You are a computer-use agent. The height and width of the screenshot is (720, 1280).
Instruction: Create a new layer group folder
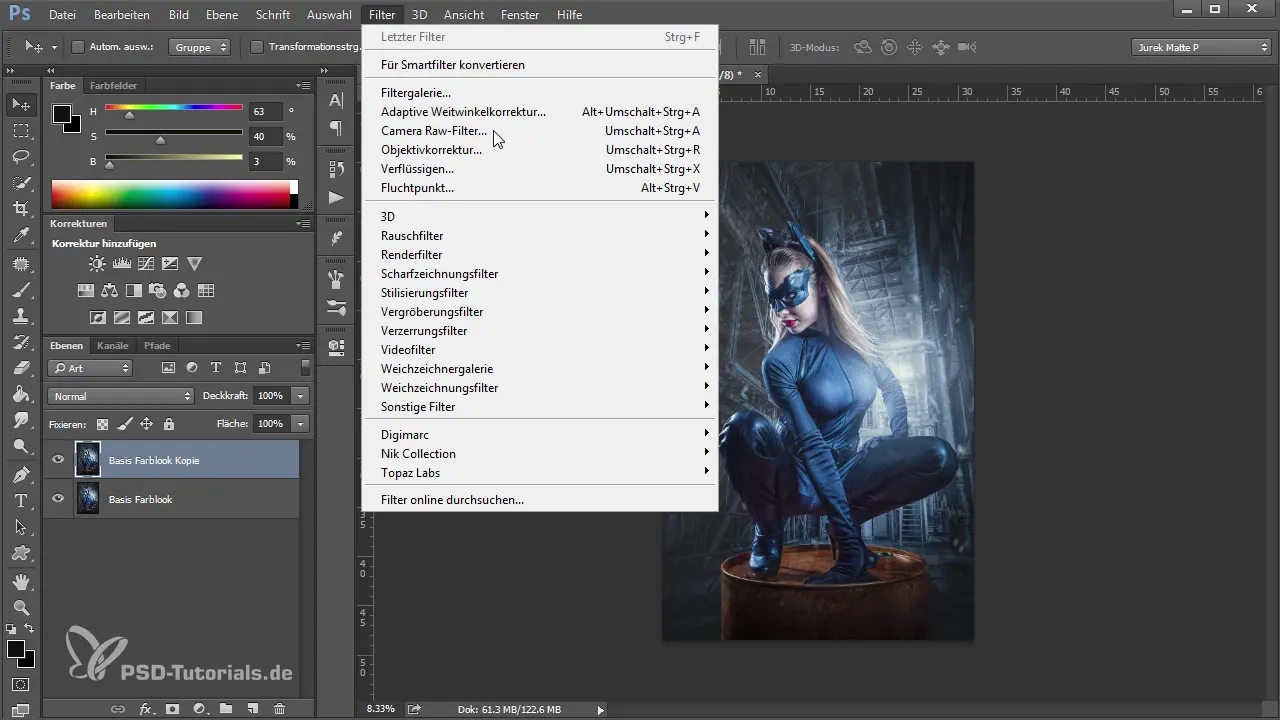click(x=226, y=708)
